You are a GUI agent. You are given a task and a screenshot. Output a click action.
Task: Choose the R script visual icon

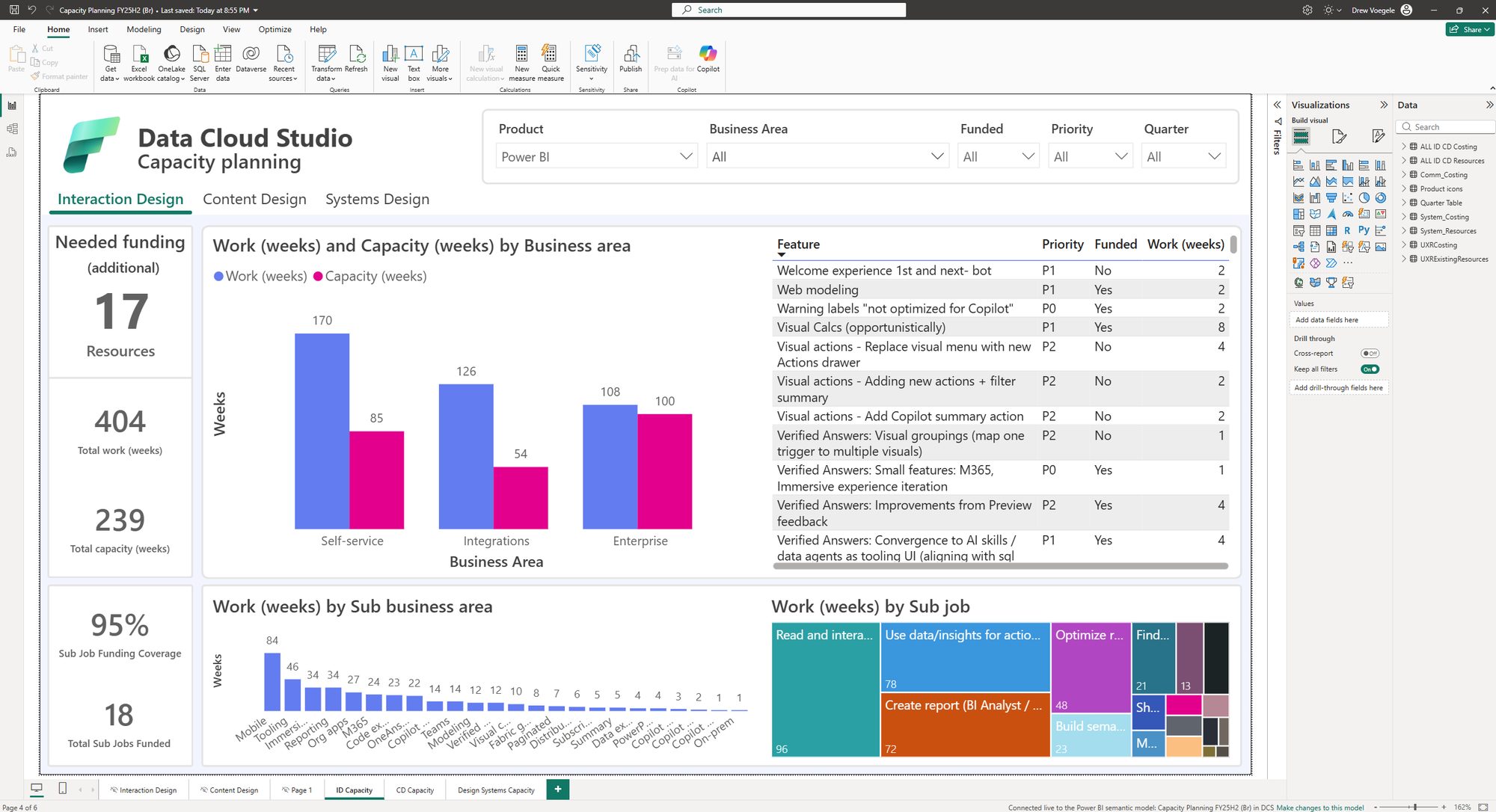(1347, 230)
